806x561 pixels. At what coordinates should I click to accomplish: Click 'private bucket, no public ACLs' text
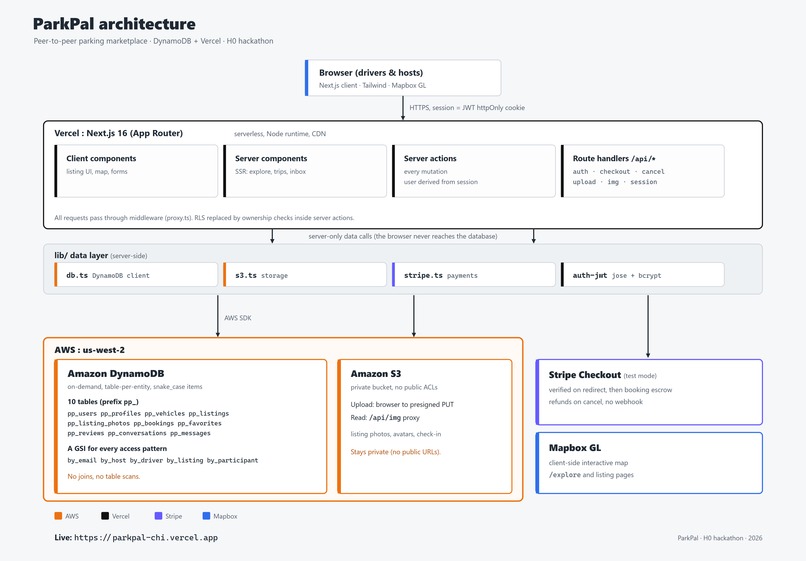tap(394, 387)
